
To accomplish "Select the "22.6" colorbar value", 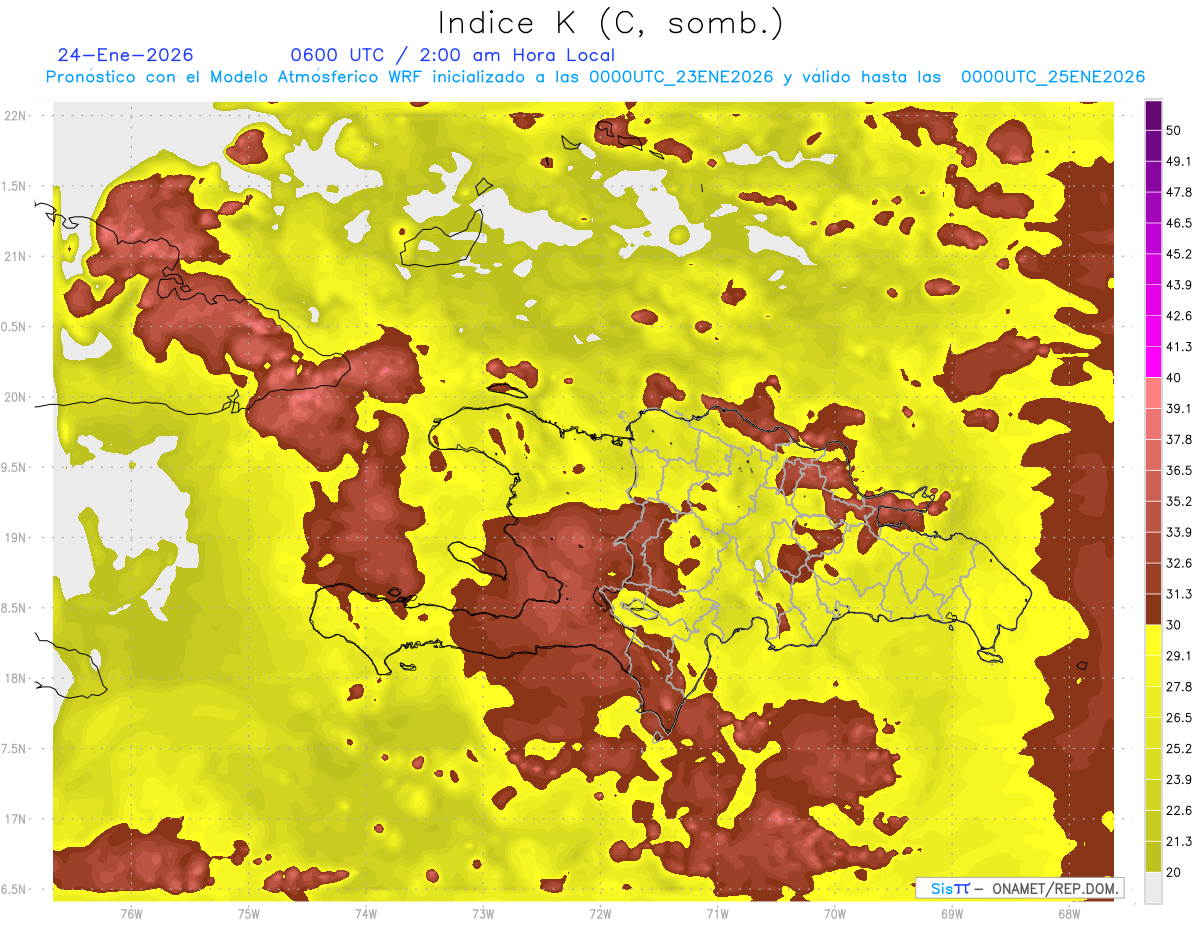I will [x=1179, y=811].
